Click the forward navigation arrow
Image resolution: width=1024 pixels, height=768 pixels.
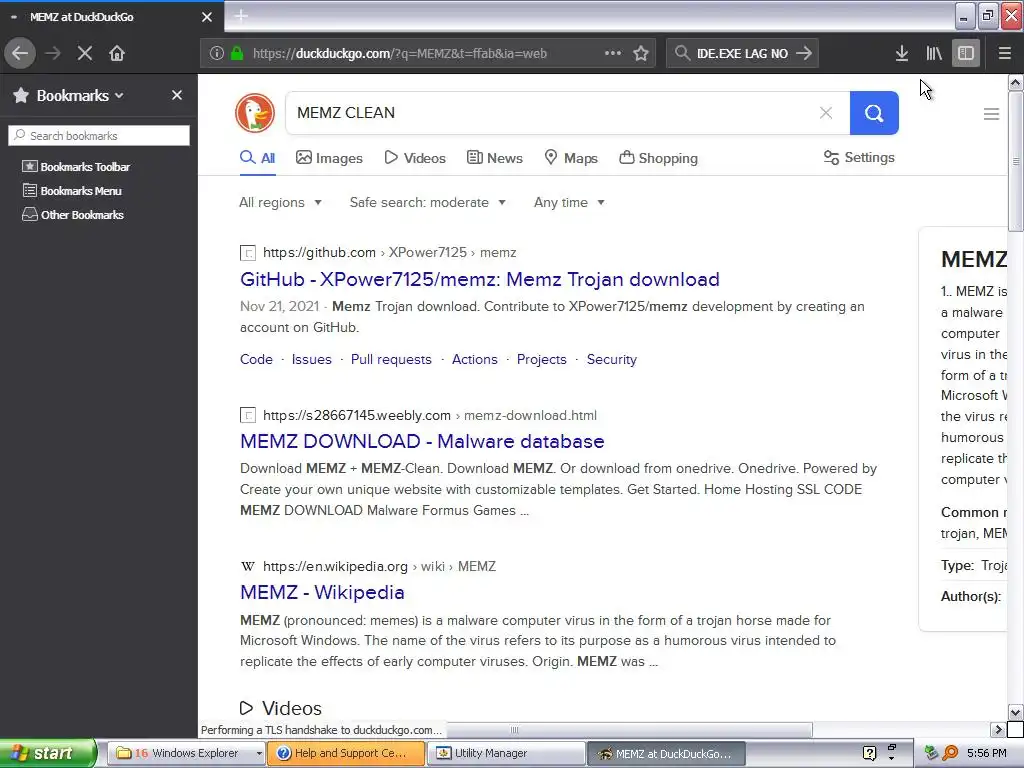point(53,53)
